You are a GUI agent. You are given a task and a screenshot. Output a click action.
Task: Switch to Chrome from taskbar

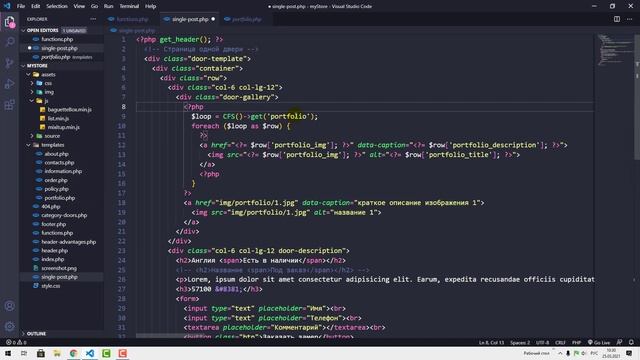[x=73, y=353]
